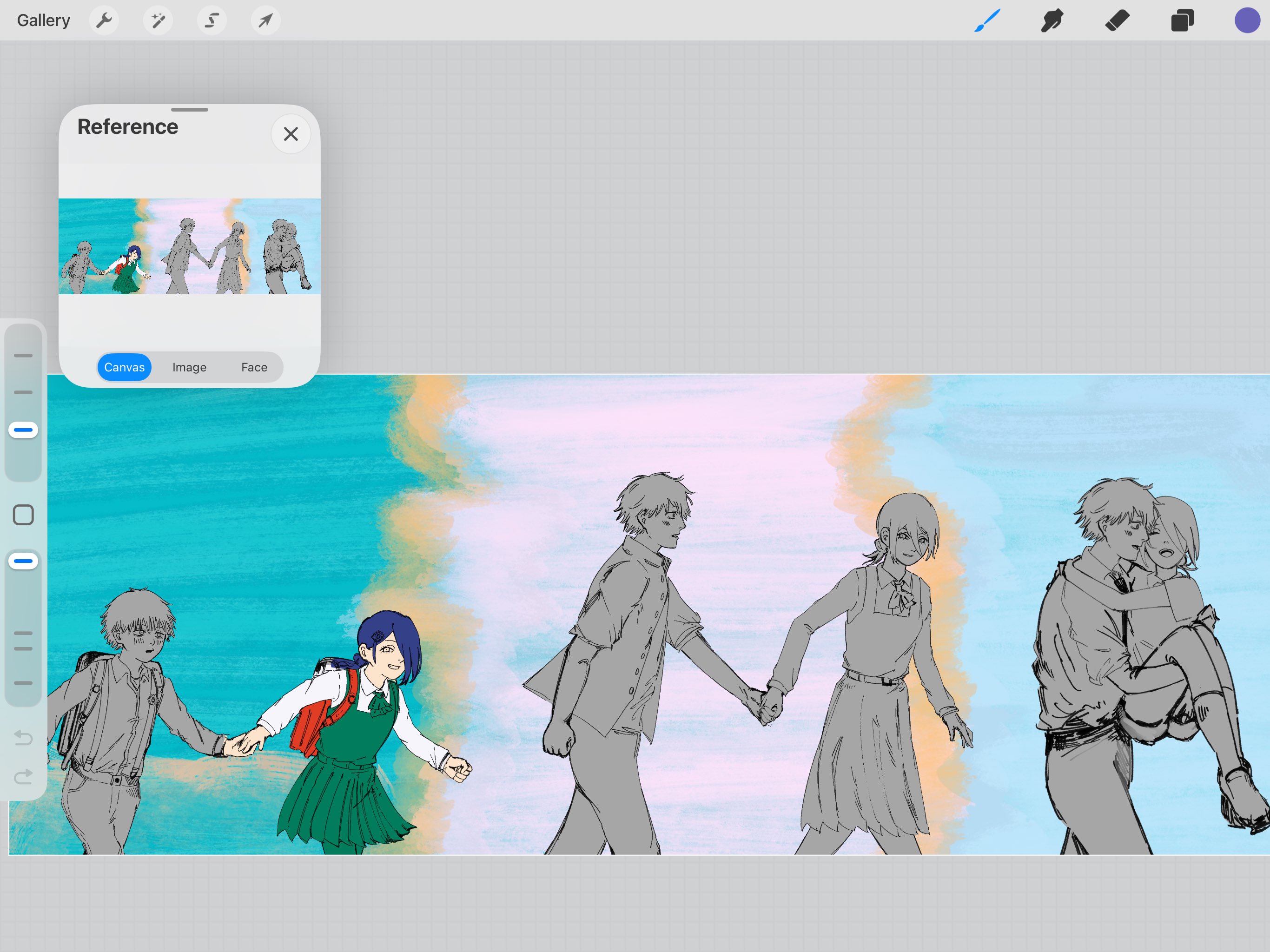This screenshot has width=1270, height=952.
Task: Undo the last action with sidebar arrow
Action: (x=24, y=737)
